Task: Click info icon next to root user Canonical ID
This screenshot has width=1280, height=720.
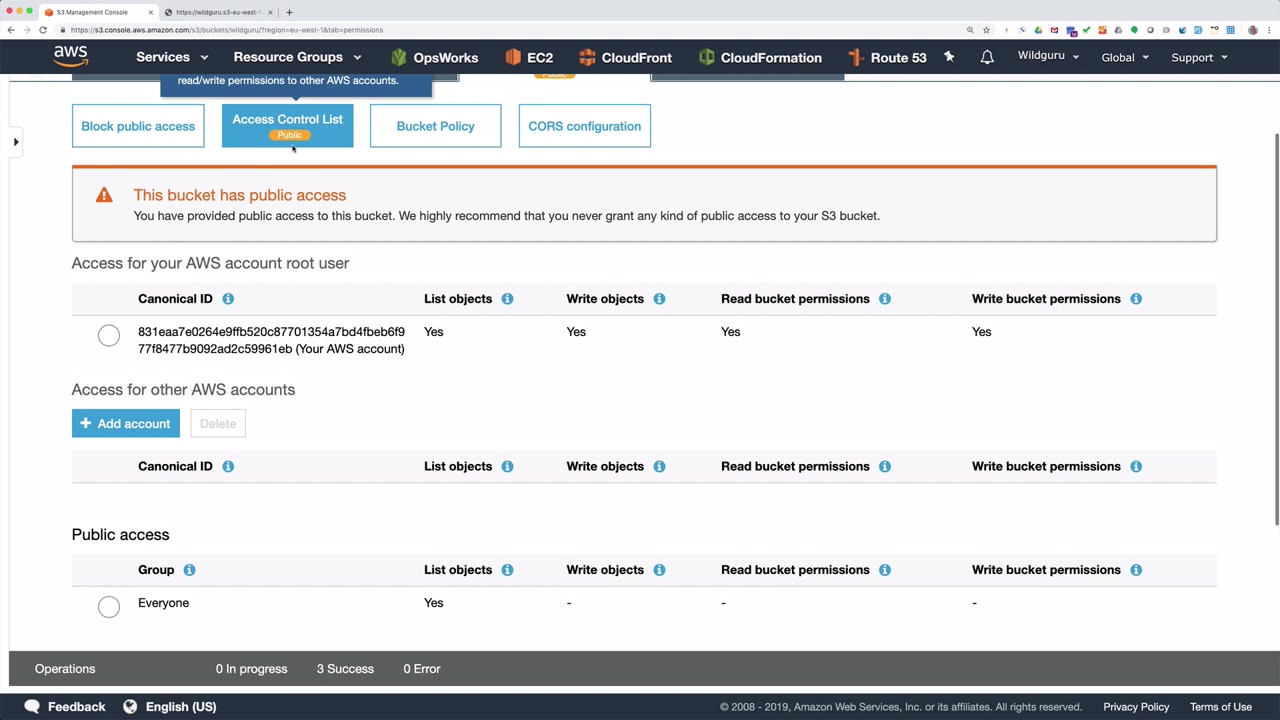Action: [228, 299]
